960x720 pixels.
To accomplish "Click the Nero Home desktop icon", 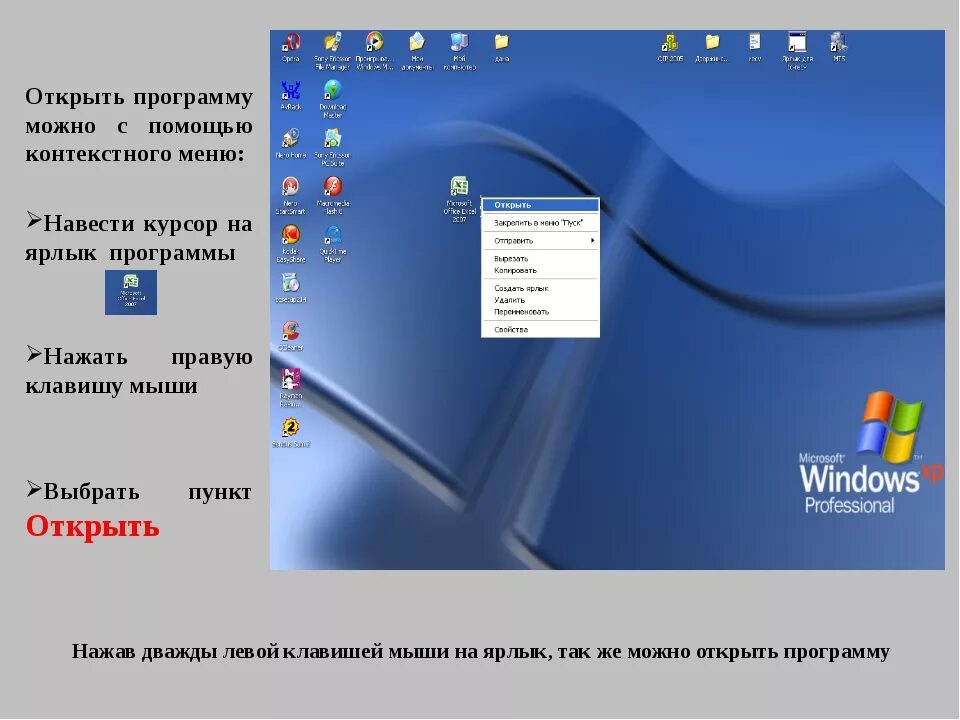I will [291, 144].
